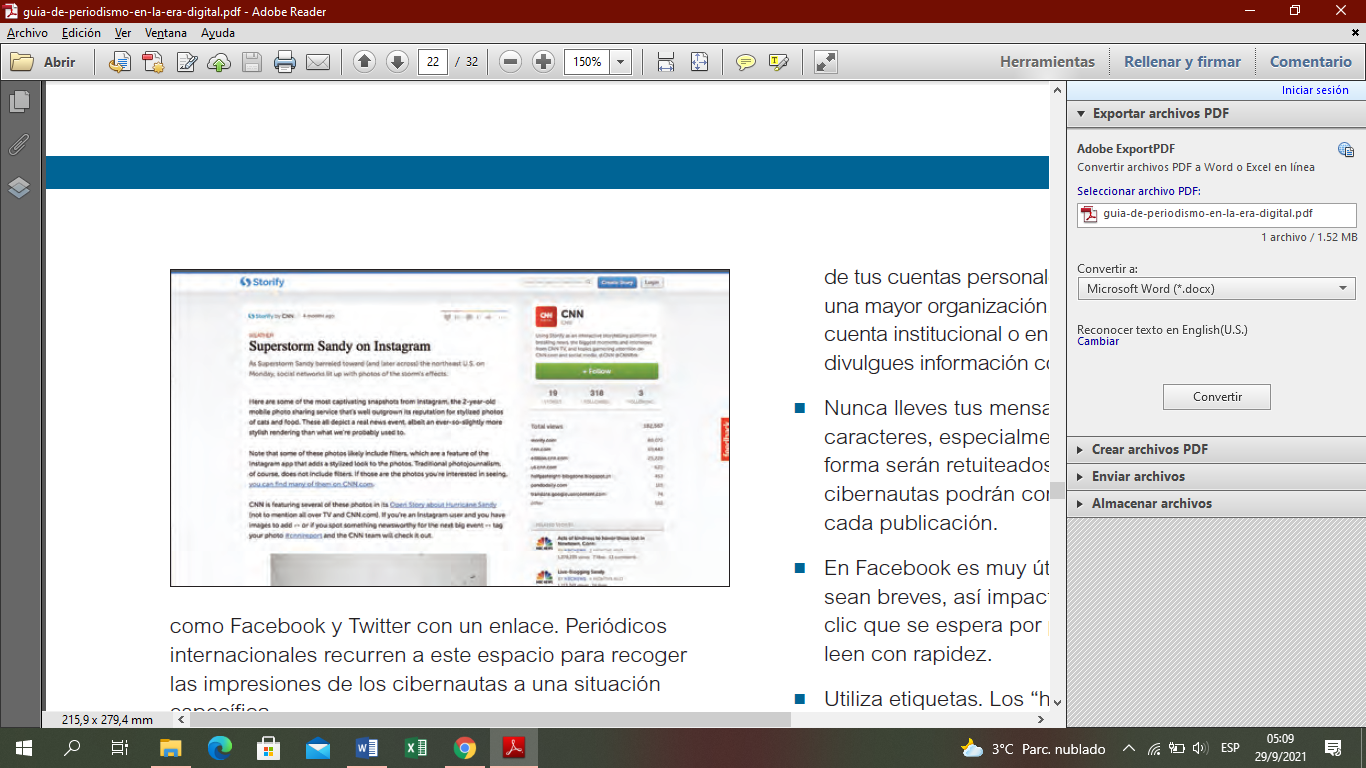
Task: Open the Ver menu
Action: 123,33
